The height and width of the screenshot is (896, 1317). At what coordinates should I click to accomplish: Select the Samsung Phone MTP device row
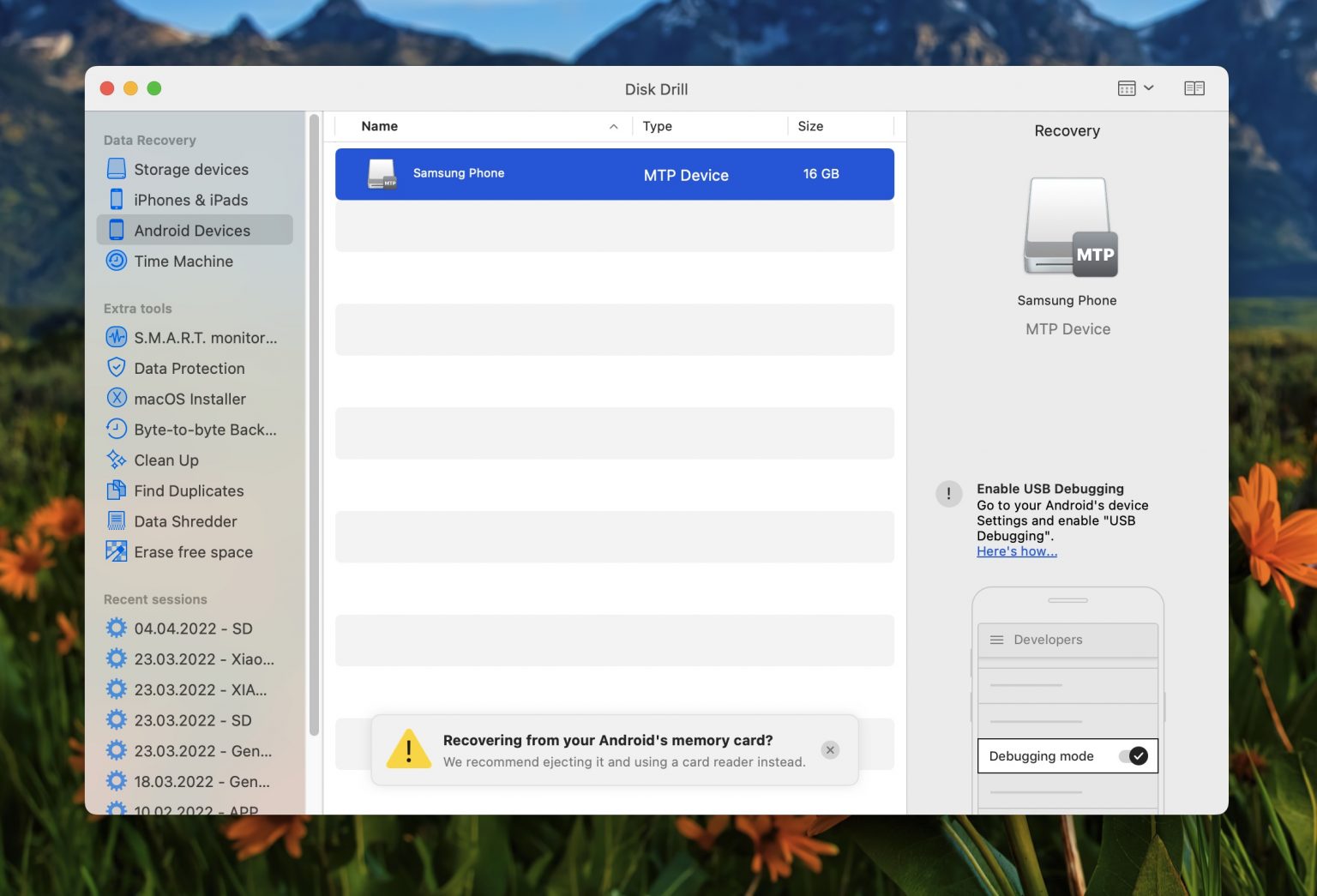tap(614, 174)
